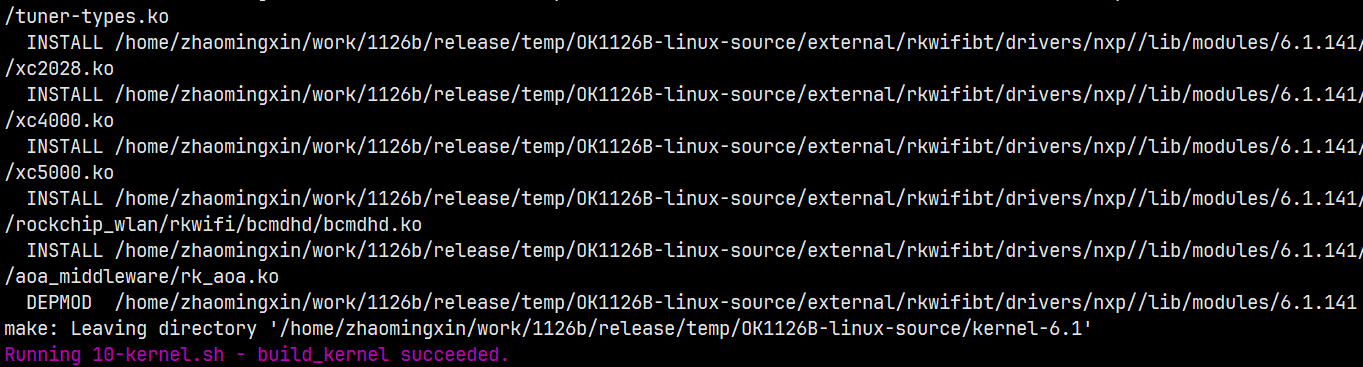
Task: Click INSTALL keyword on line before /xc5000.ko
Action: tap(65, 147)
